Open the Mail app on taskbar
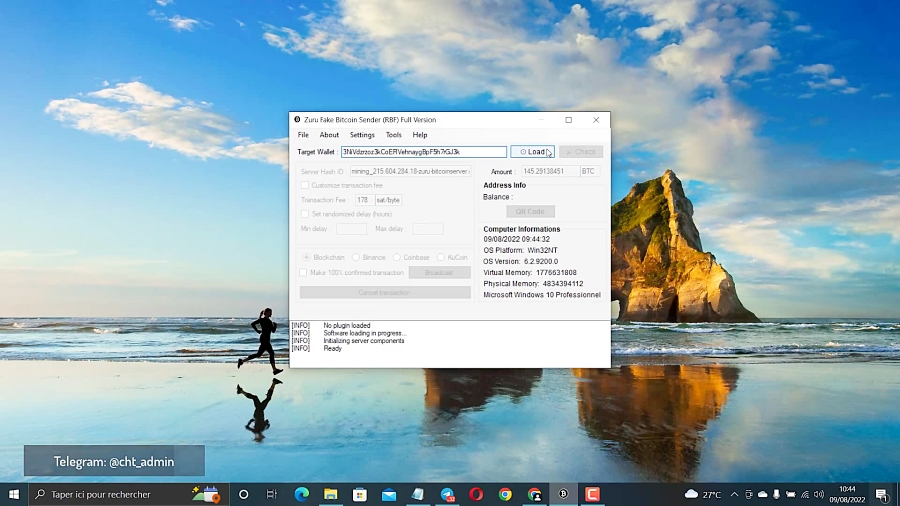The image size is (900, 506). coord(388,494)
